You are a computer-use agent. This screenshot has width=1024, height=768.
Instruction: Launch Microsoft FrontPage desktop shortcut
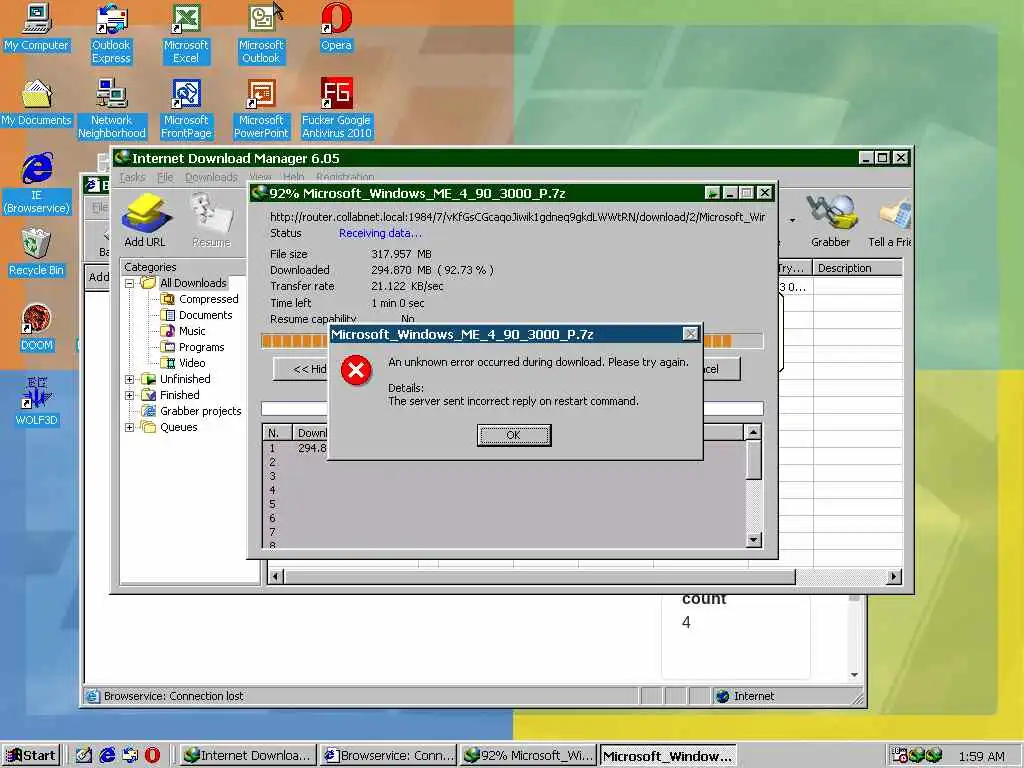tap(186, 109)
